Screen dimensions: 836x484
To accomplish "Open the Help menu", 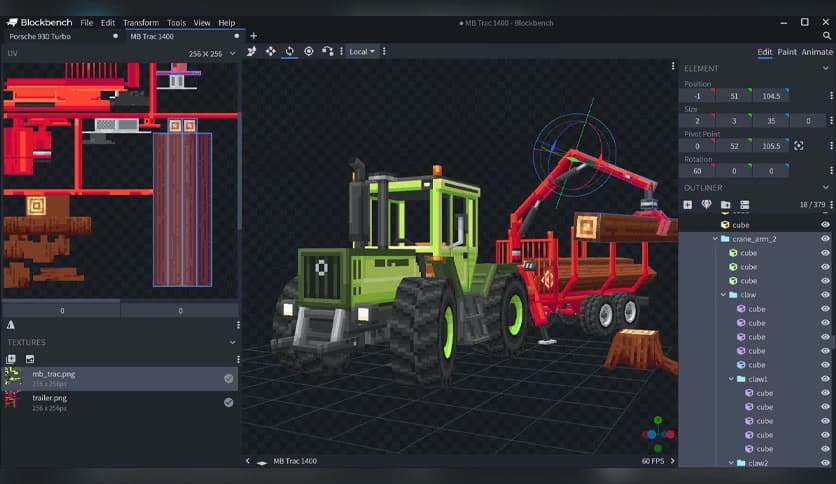I will 227,22.
